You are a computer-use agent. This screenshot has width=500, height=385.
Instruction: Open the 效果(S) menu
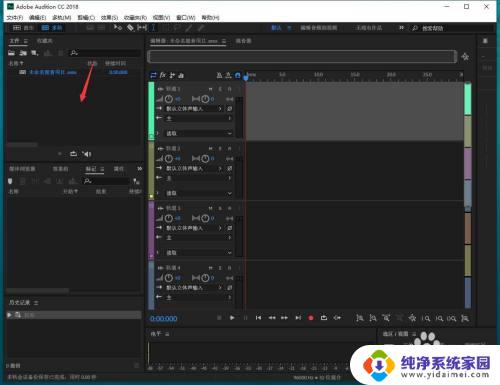(x=109, y=17)
